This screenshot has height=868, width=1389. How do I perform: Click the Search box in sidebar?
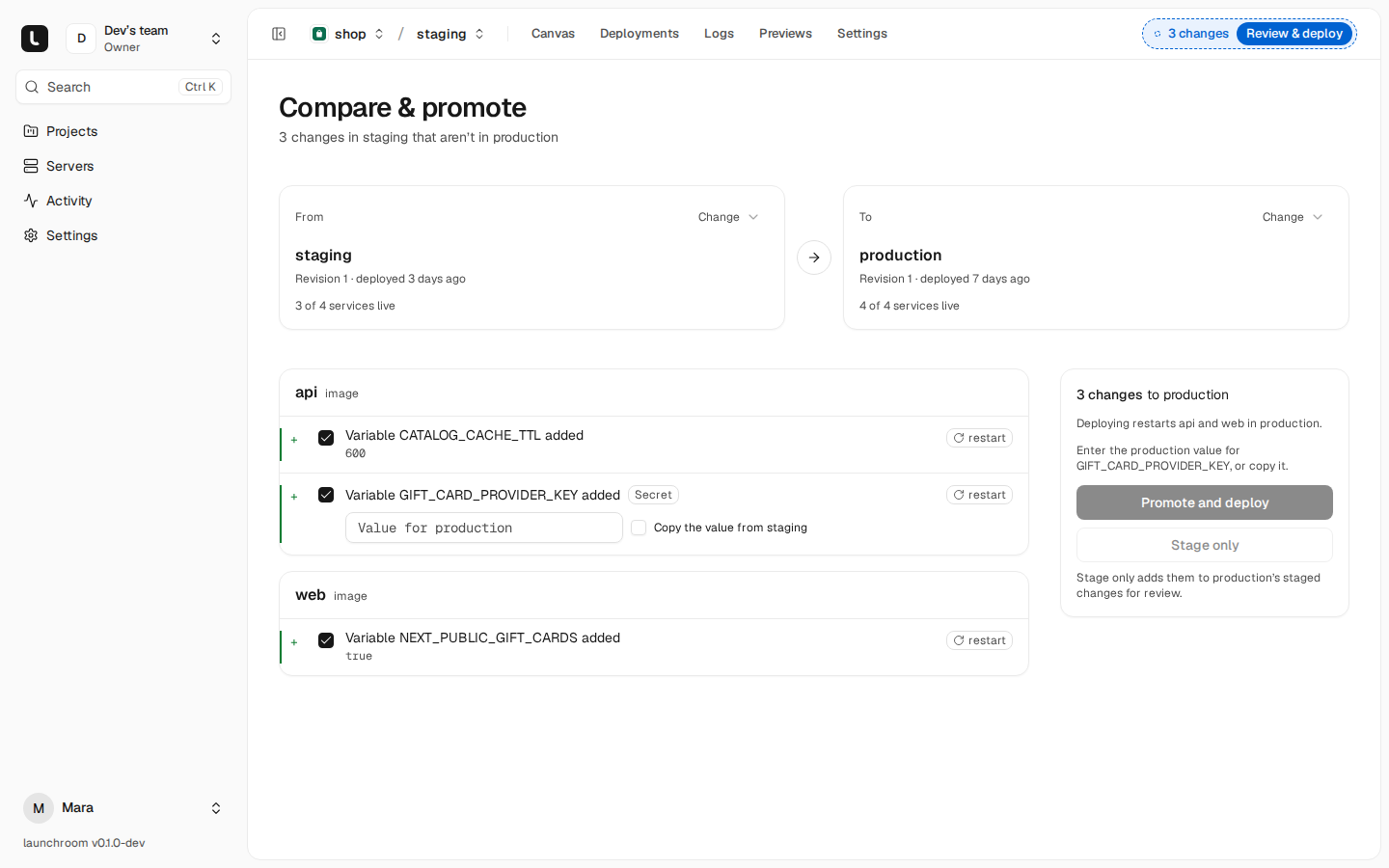tap(123, 87)
